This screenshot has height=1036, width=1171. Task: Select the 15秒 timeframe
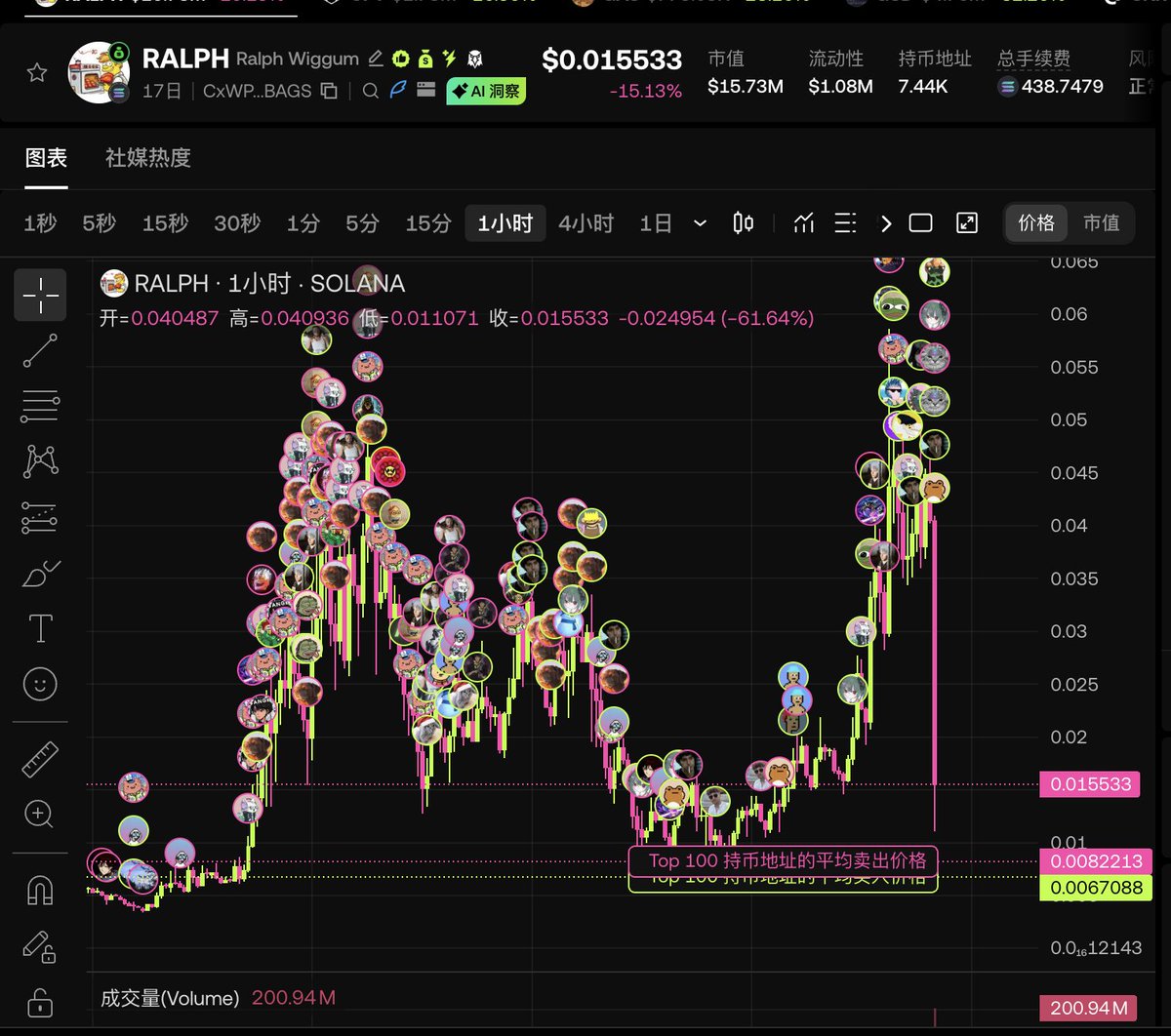(165, 223)
